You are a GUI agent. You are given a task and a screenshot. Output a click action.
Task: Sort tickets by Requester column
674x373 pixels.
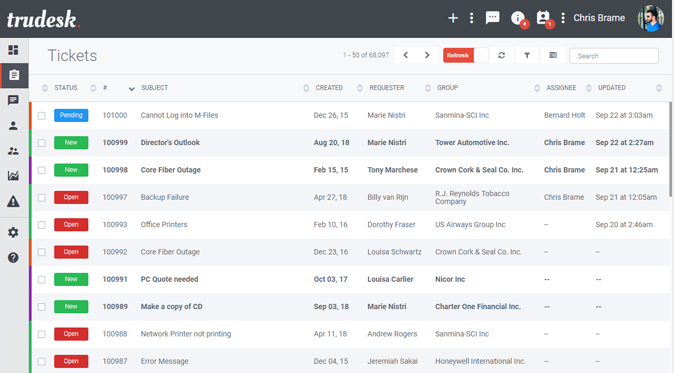386,88
